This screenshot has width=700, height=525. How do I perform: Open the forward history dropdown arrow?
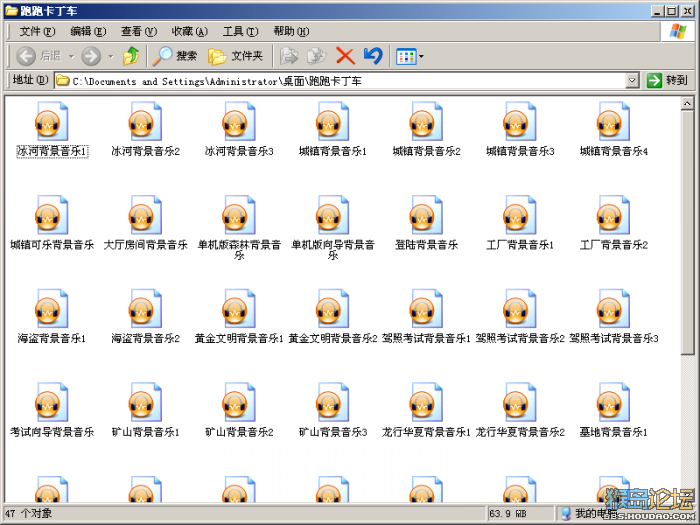coord(111,56)
